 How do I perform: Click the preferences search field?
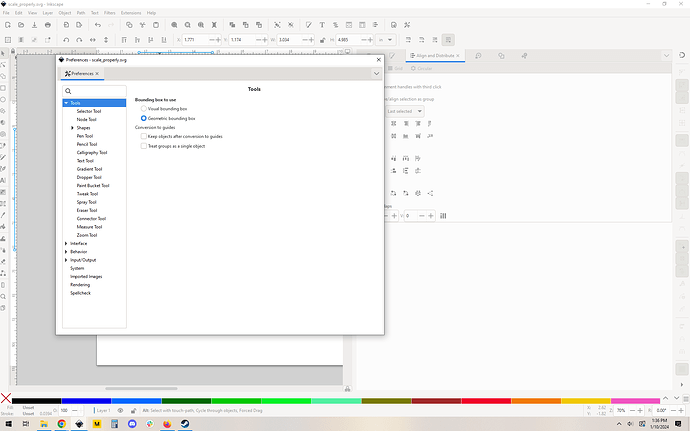95,91
